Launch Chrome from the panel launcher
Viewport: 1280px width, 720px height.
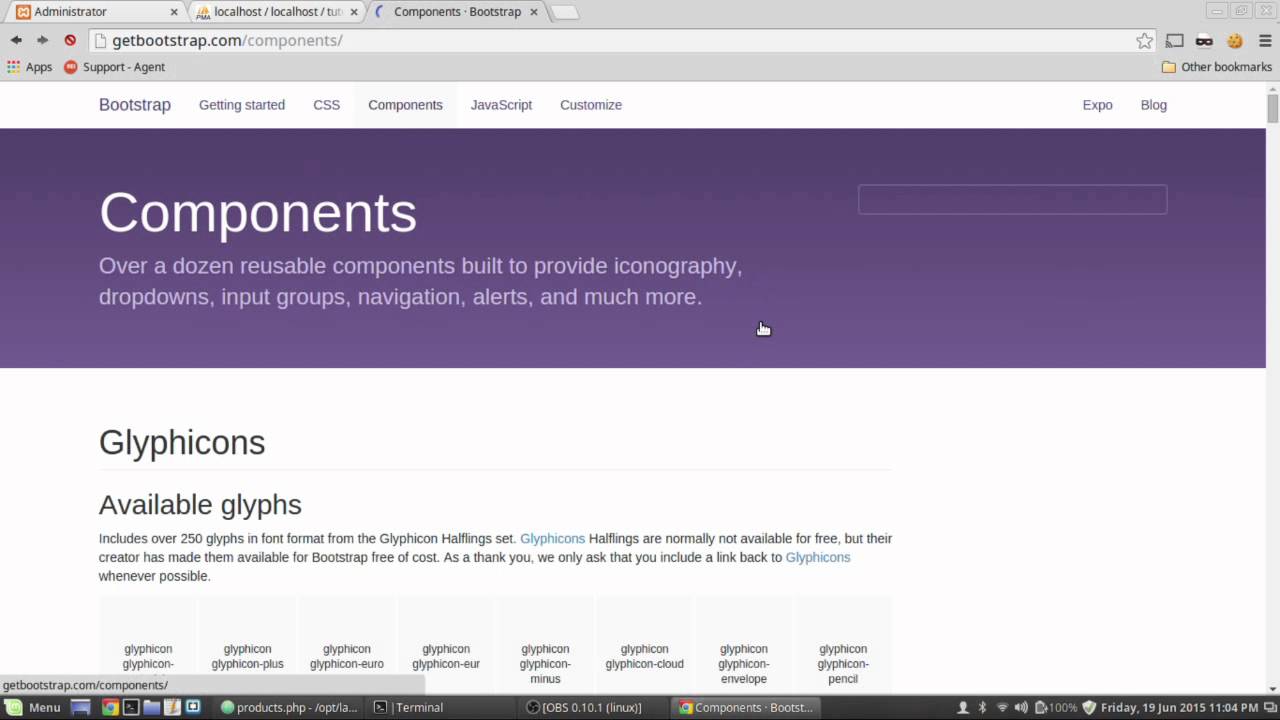110,707
